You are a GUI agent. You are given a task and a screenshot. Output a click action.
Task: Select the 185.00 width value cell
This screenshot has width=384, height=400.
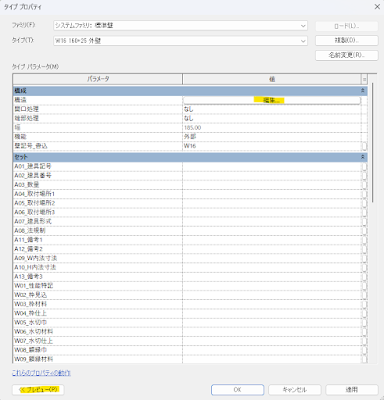point(272,128)
